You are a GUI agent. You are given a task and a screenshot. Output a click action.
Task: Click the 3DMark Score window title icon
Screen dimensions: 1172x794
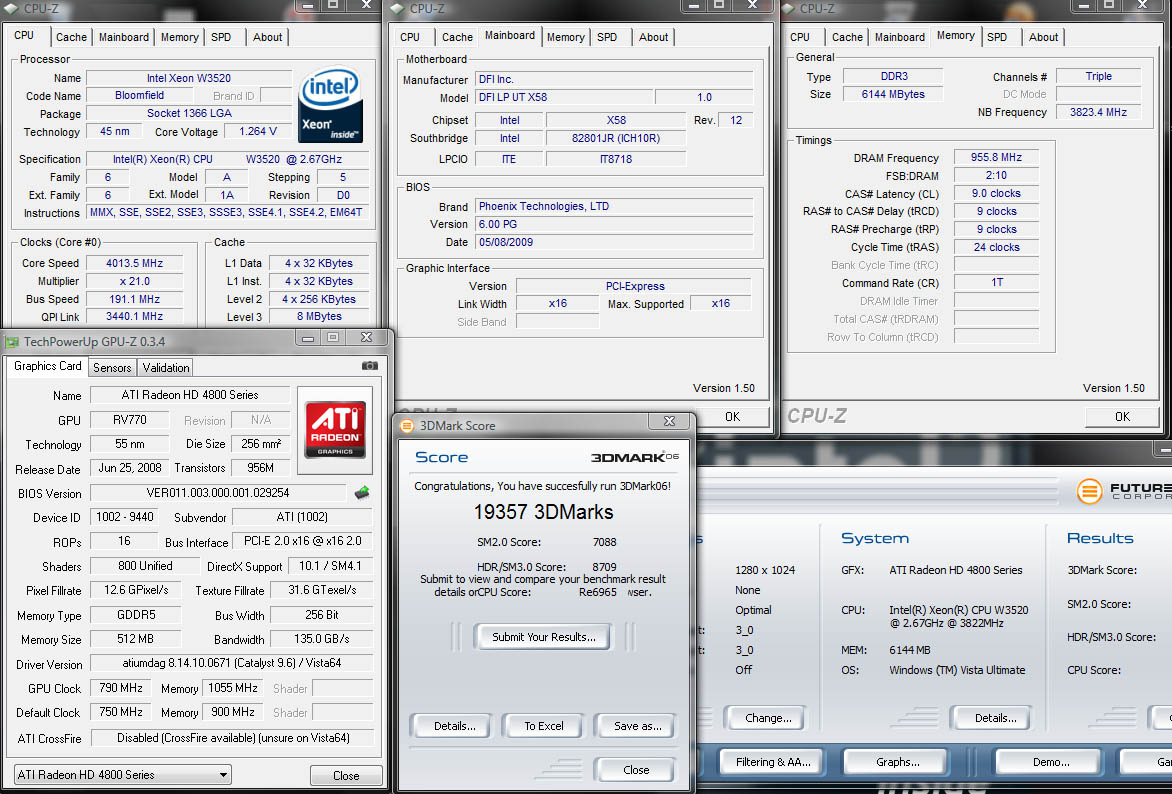tap(407, 425)
